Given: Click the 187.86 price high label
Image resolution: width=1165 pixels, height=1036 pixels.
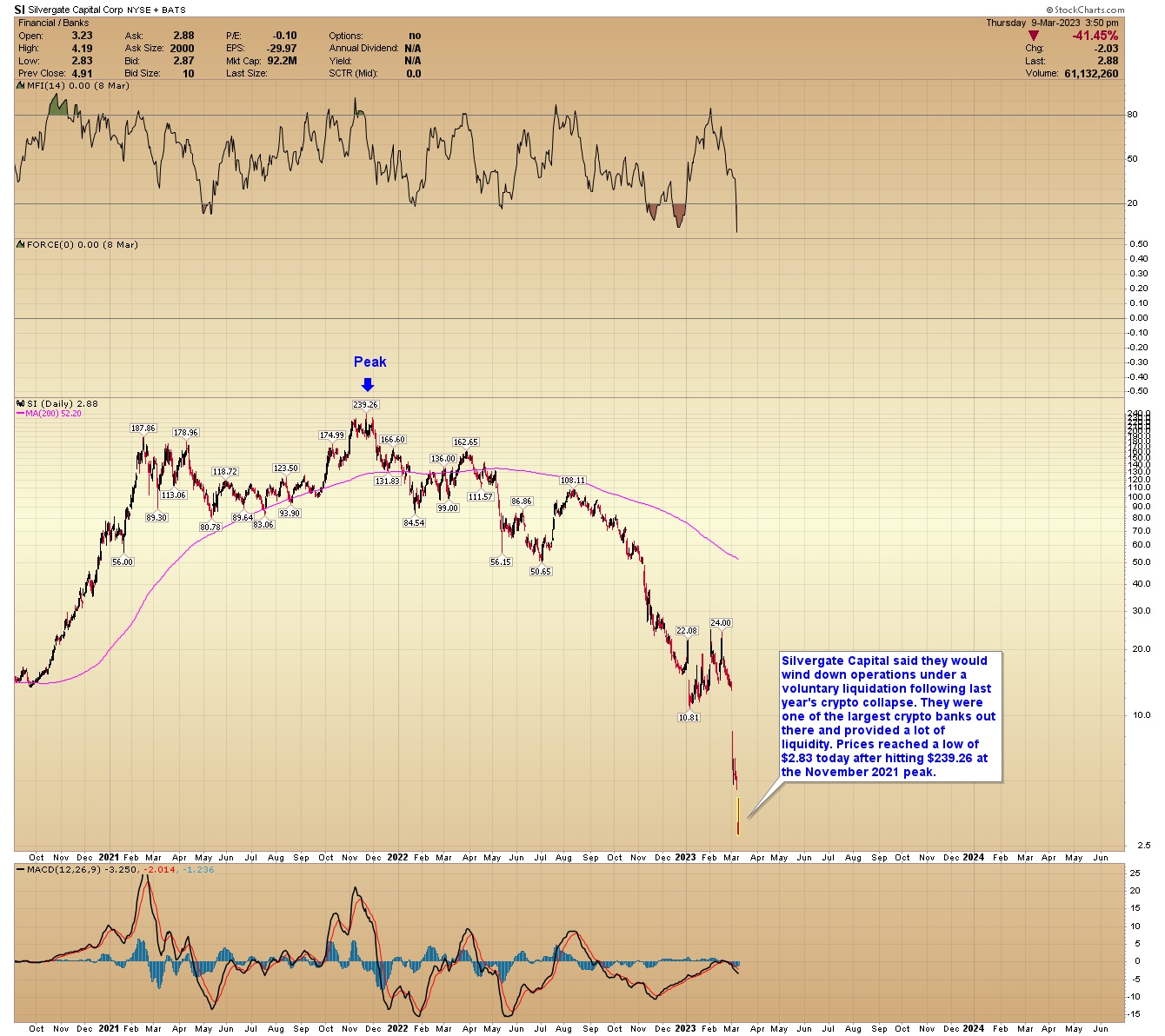Looking at the screenshot, I should [x=143, y=428].
